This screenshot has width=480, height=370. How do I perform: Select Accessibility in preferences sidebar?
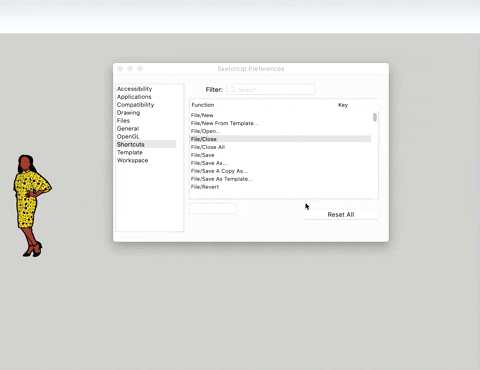click(134, 89)
